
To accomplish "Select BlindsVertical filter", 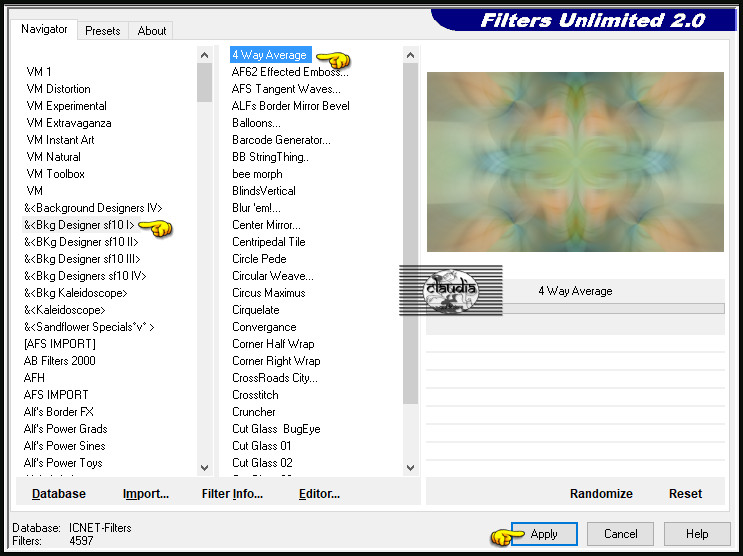I will [x=263, y=191].
